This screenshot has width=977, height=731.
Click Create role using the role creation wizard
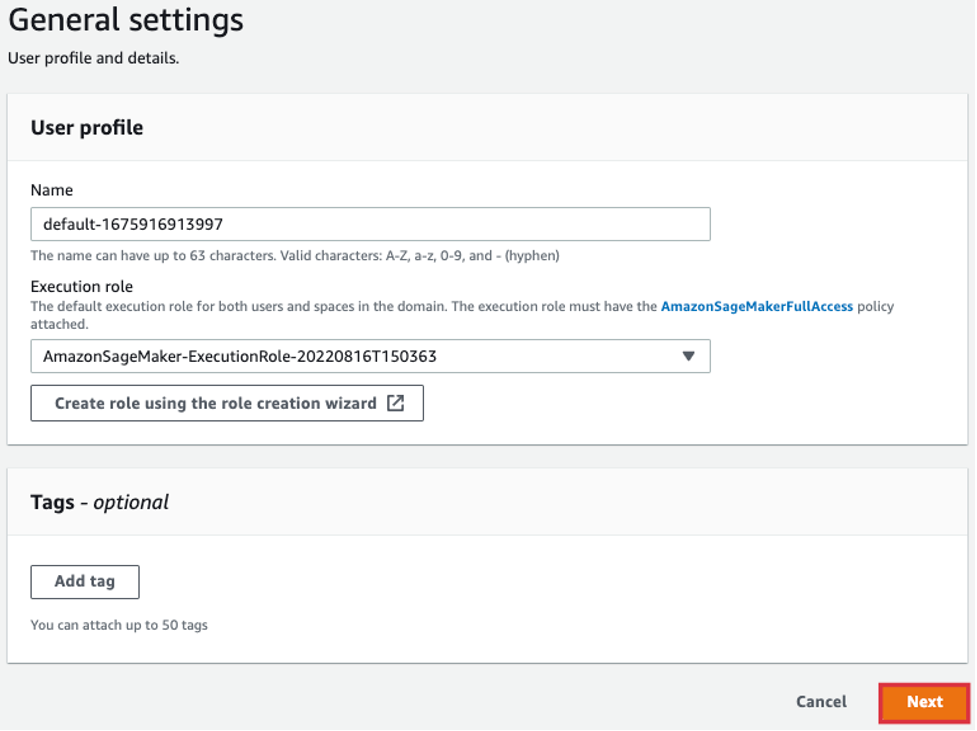[215, 404]
